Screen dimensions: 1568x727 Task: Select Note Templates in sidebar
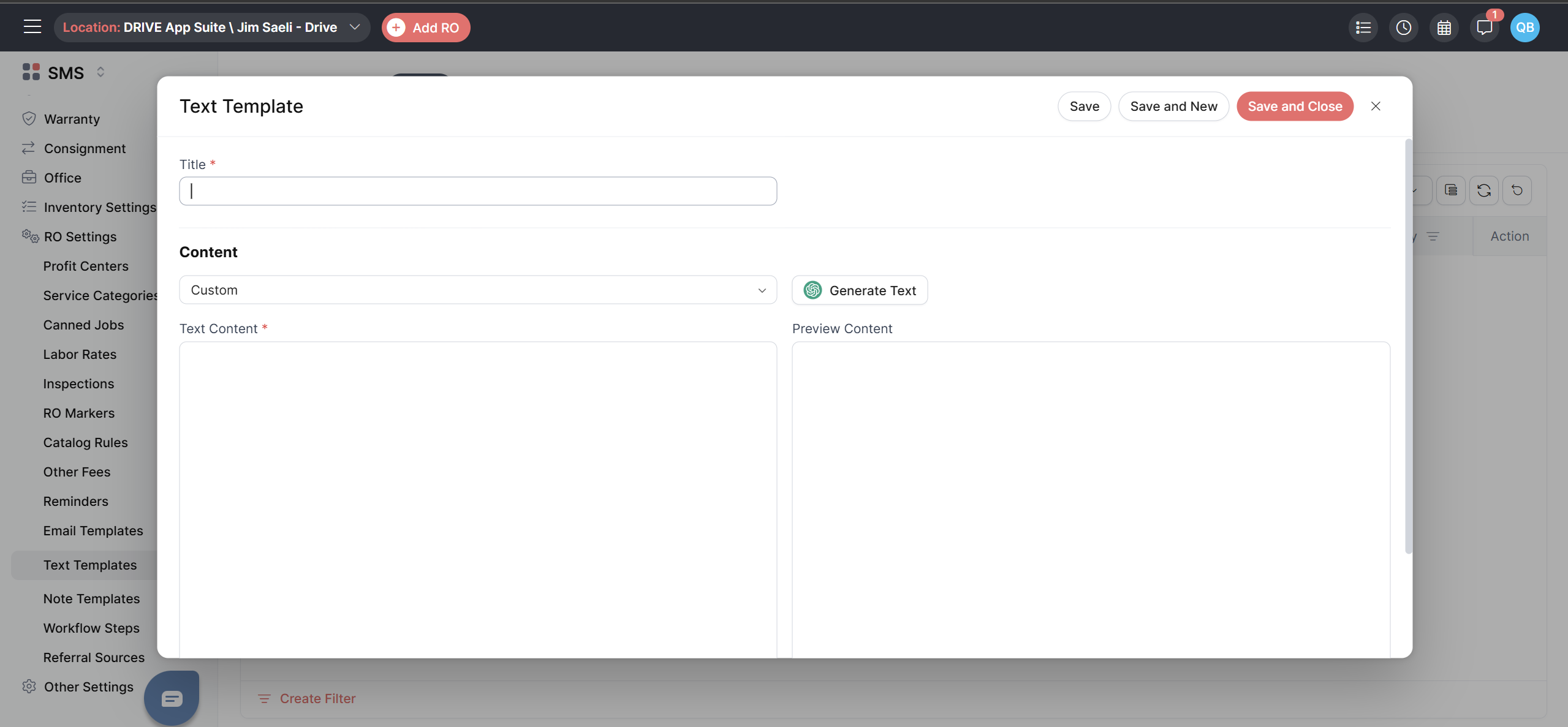[91, 599]
